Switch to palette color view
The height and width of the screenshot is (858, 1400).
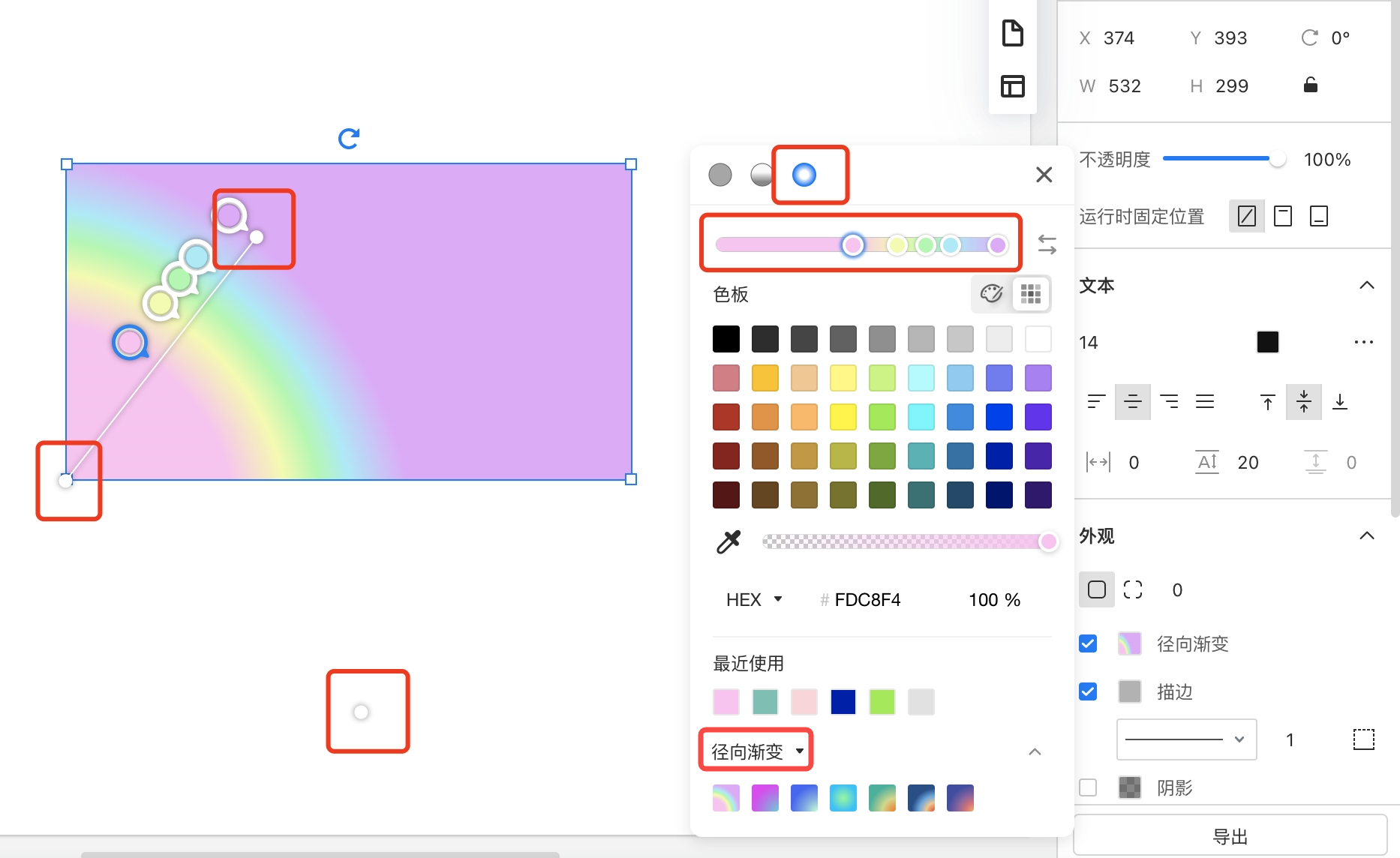point(991,294)
